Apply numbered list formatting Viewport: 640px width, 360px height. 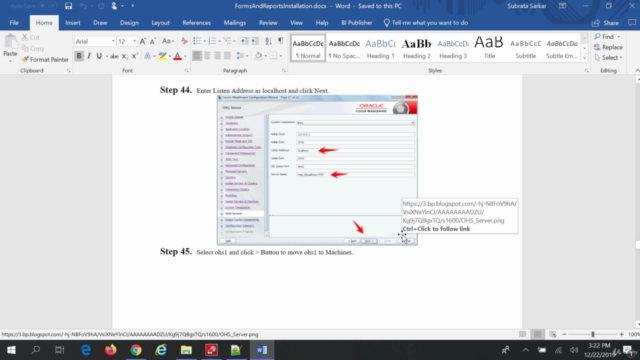(x=212, y=41)
